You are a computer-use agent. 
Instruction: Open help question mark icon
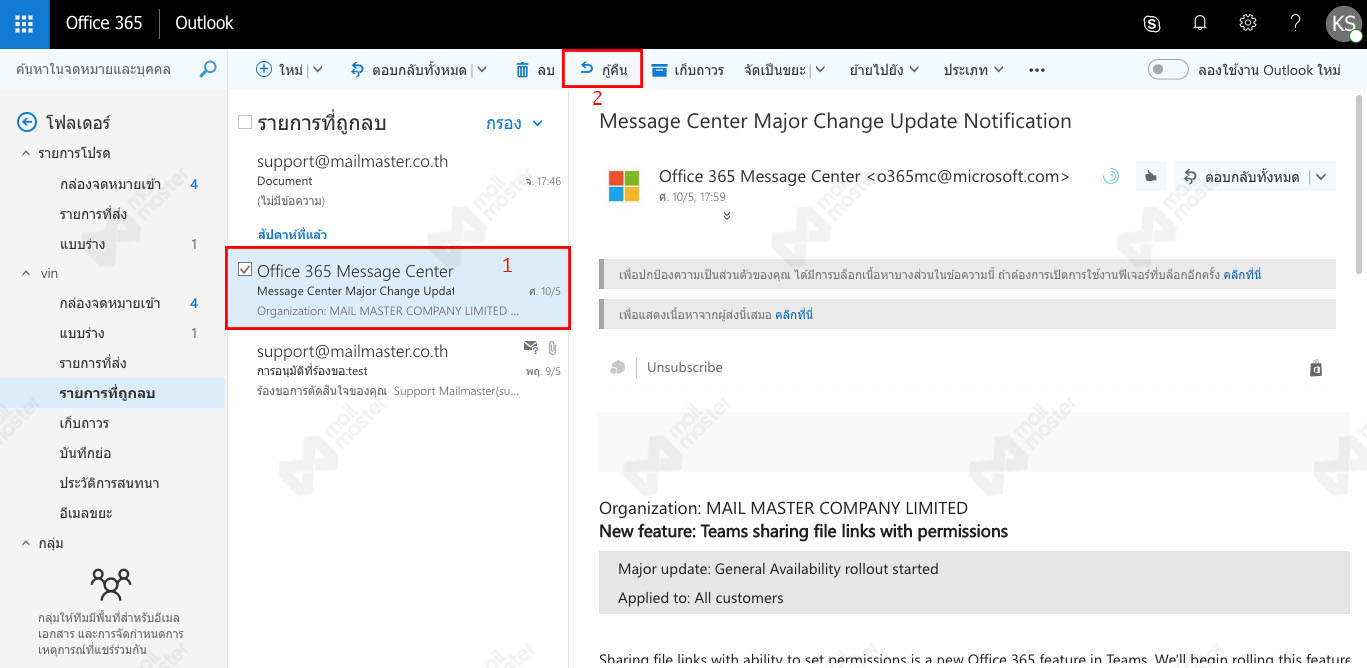pyautogui.click(x=1296, y=23)
